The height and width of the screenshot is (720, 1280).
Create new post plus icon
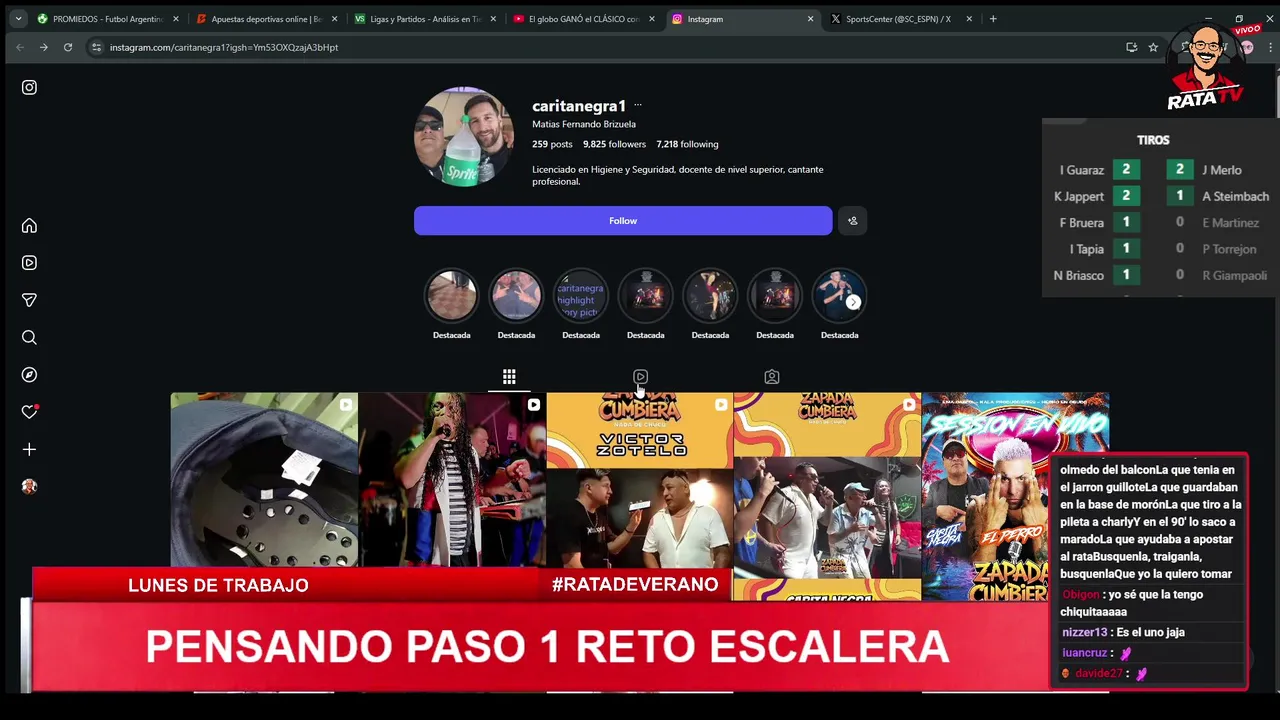click(x=29, y=450)
